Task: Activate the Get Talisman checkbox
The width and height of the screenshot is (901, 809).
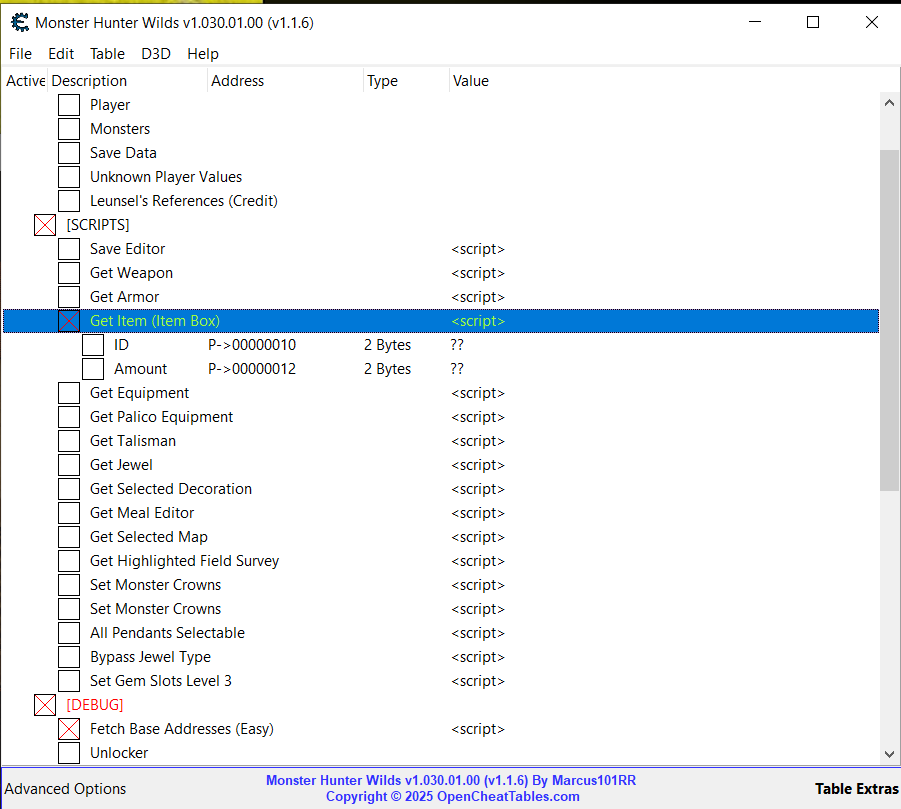Action: pyautogui.click(x=69, y=441)
